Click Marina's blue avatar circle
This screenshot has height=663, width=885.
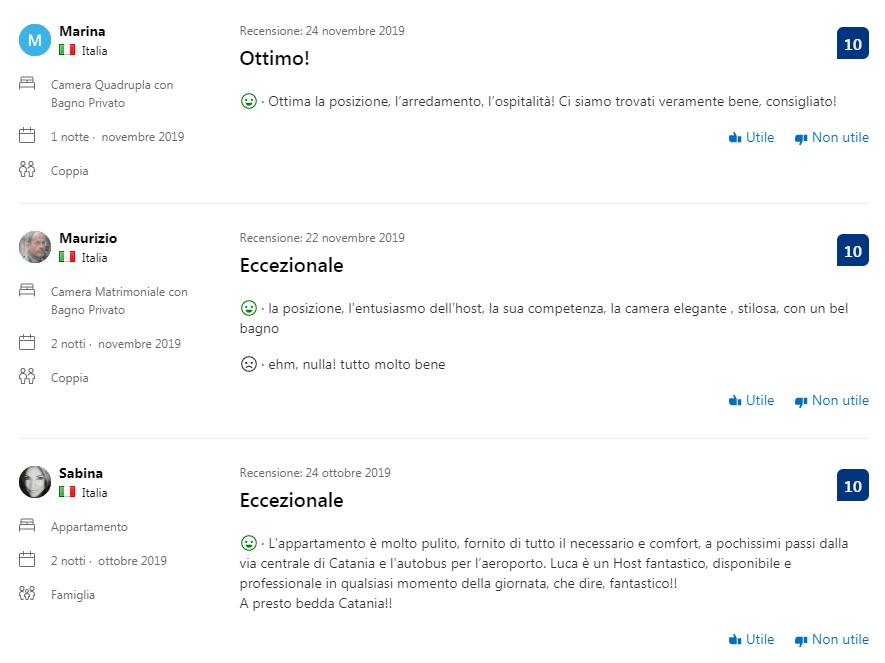click(x=35, y=40)
